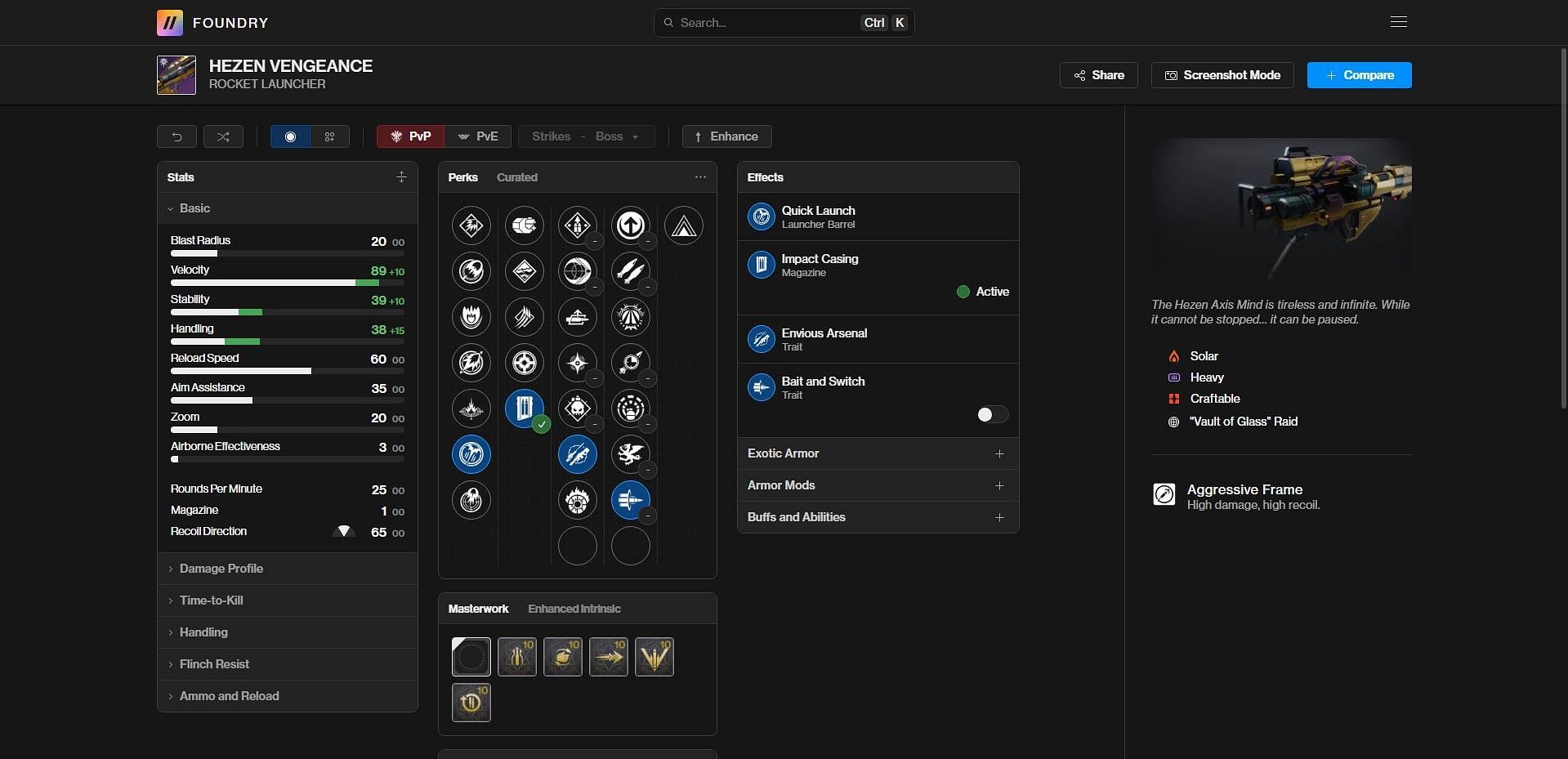
Task: Click the plus icon in Stats header
Action: pos(401,177)
